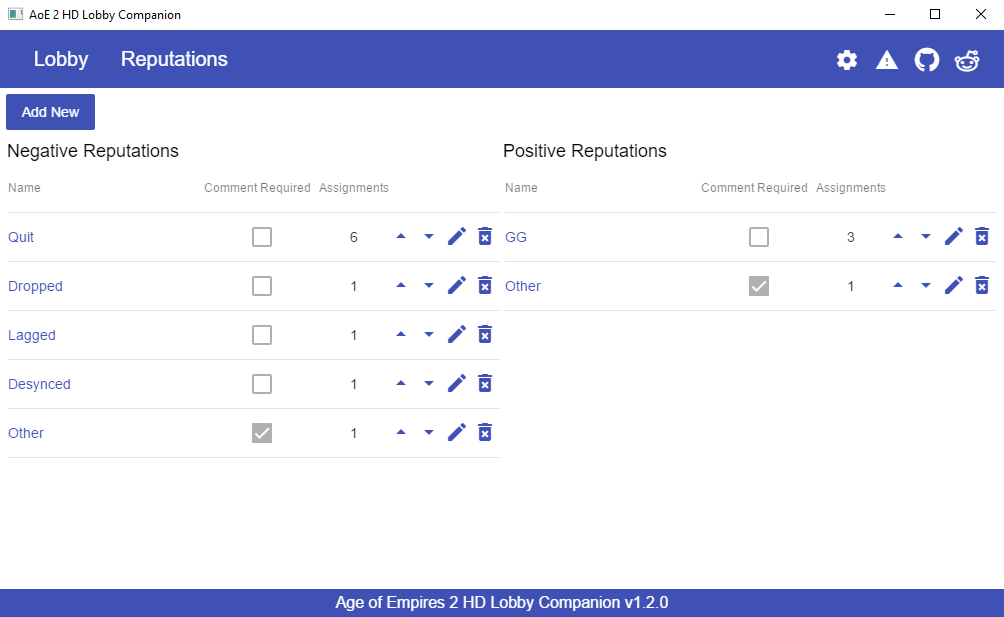Delete the positive Other reputation
The height and width of the screenshot is (617, 1004).
982,285
